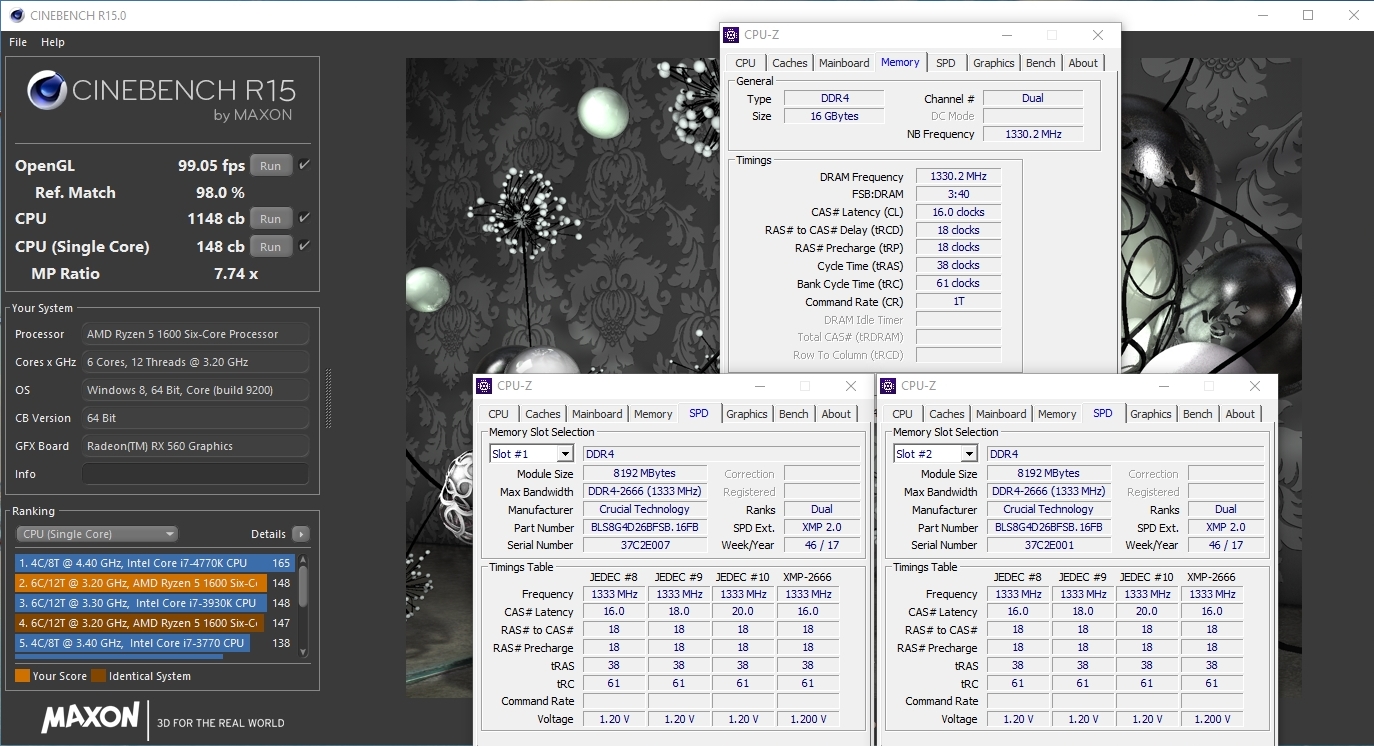
Task: Toggle the checkbox beside the CPU Run button
Action: 304,218
